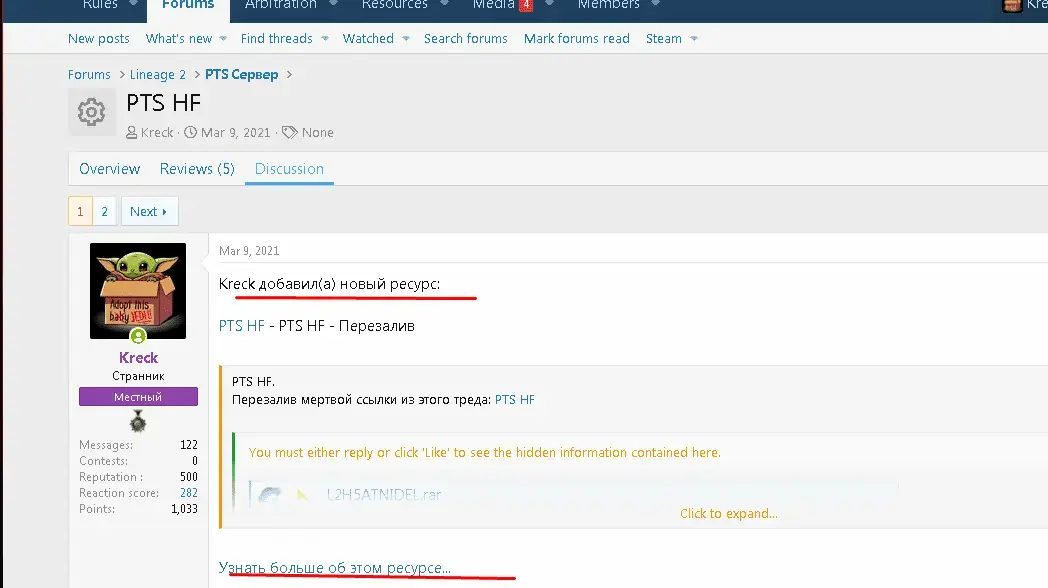1048x588 pixels.
Task: Open the user account avatar in header
Action: point(1012,6)
